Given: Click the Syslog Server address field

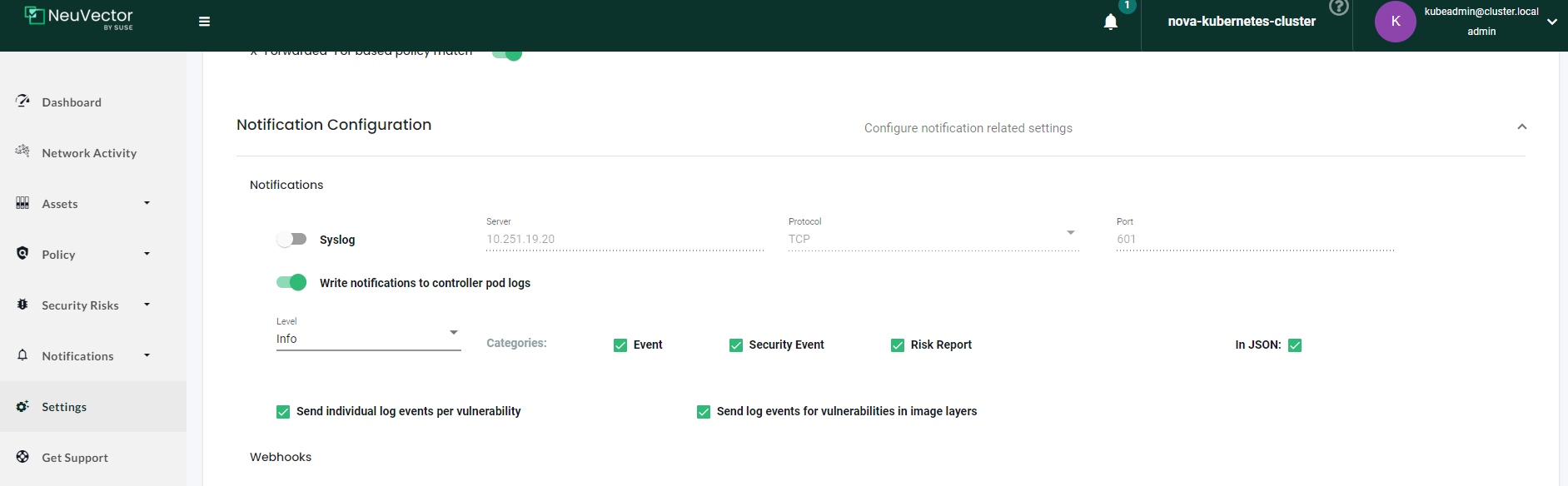Looking at the screenshot, I should [x=625, y=239].
